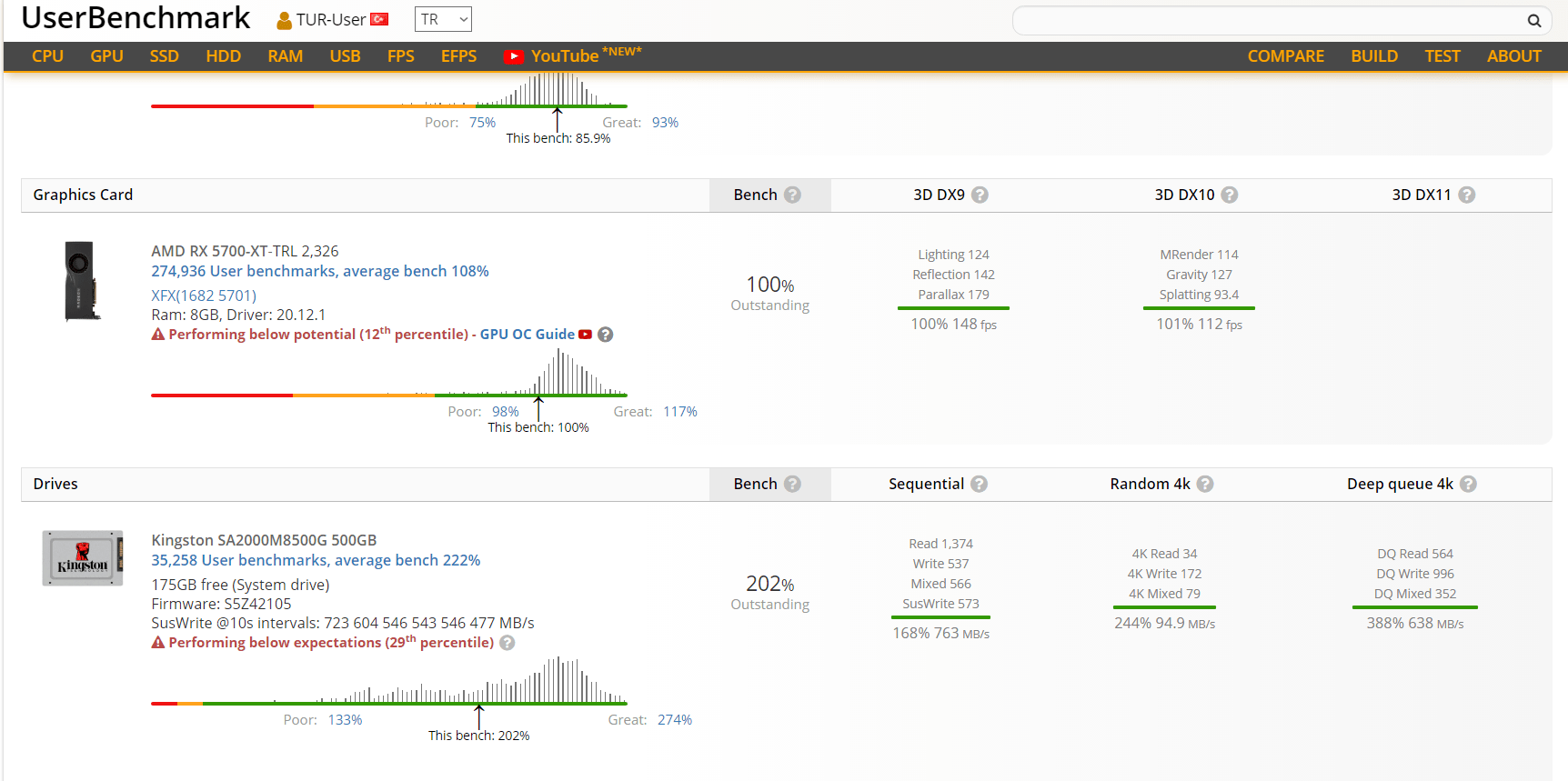The width and height of the screenshot is (1568, 781).
Task: Open help icon next to Sequential
Action: pos(979,484)
